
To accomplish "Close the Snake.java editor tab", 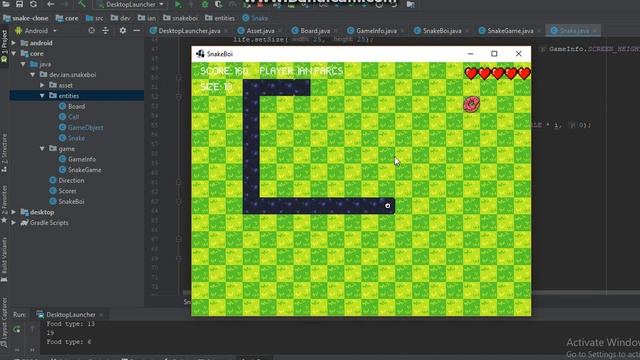I will tap(595, 31).
